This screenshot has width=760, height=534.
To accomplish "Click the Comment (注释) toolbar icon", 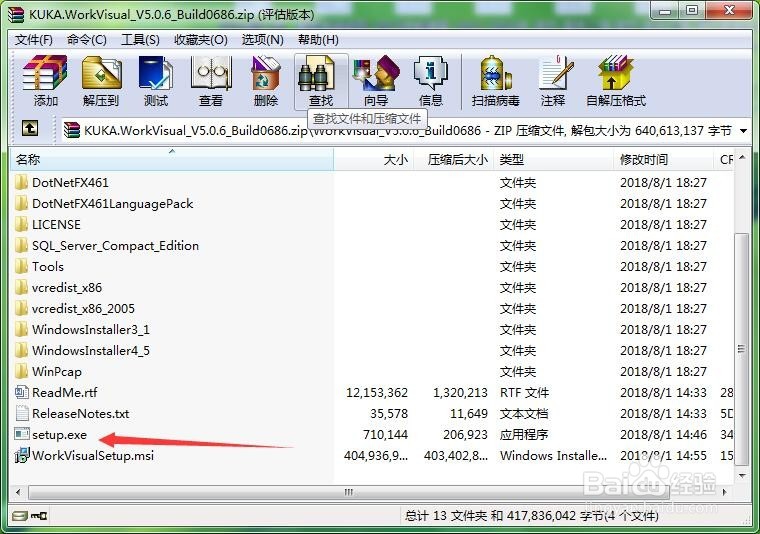I will click(555, 73).
